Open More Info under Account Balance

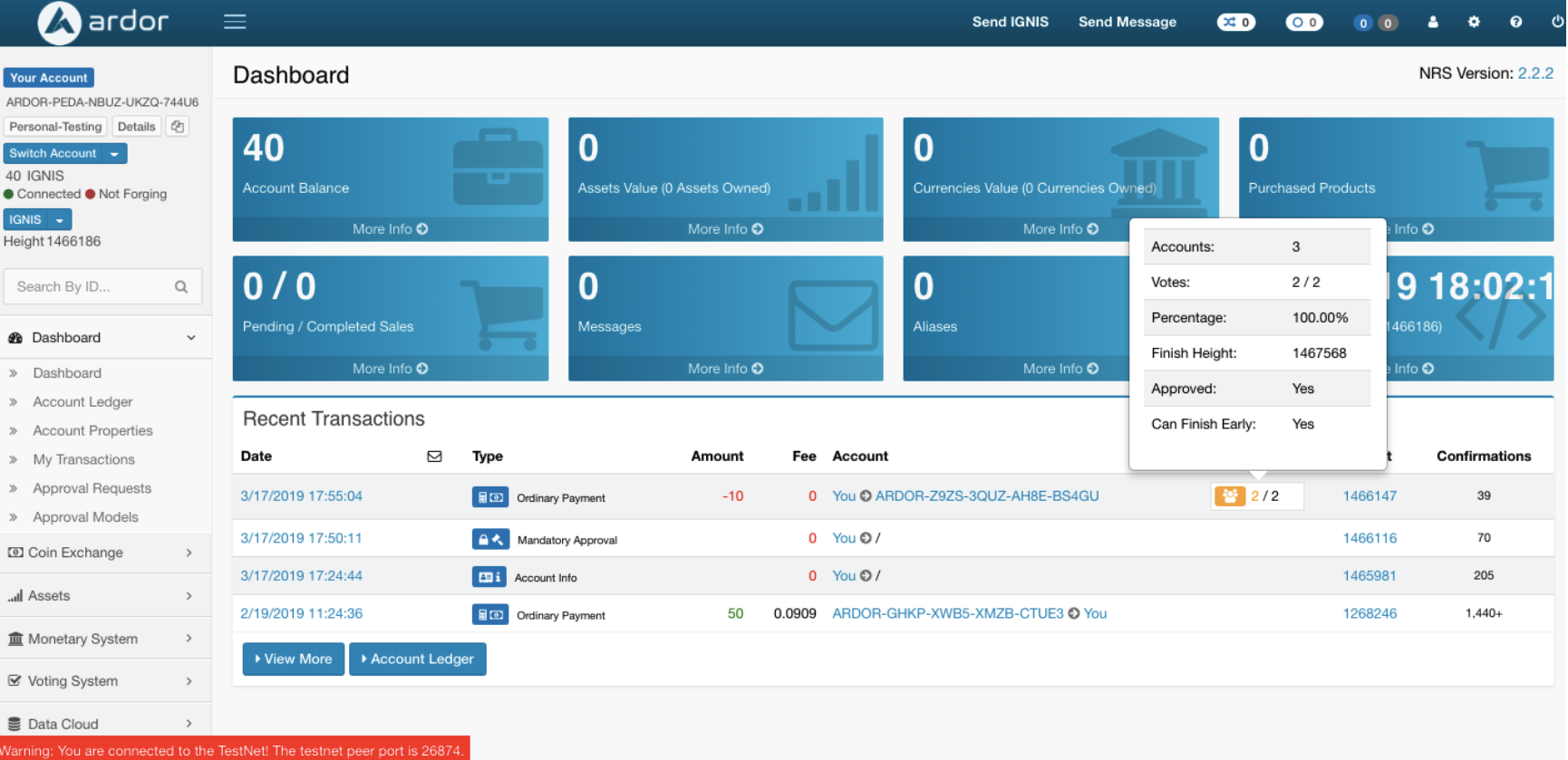tap(390, 229)
